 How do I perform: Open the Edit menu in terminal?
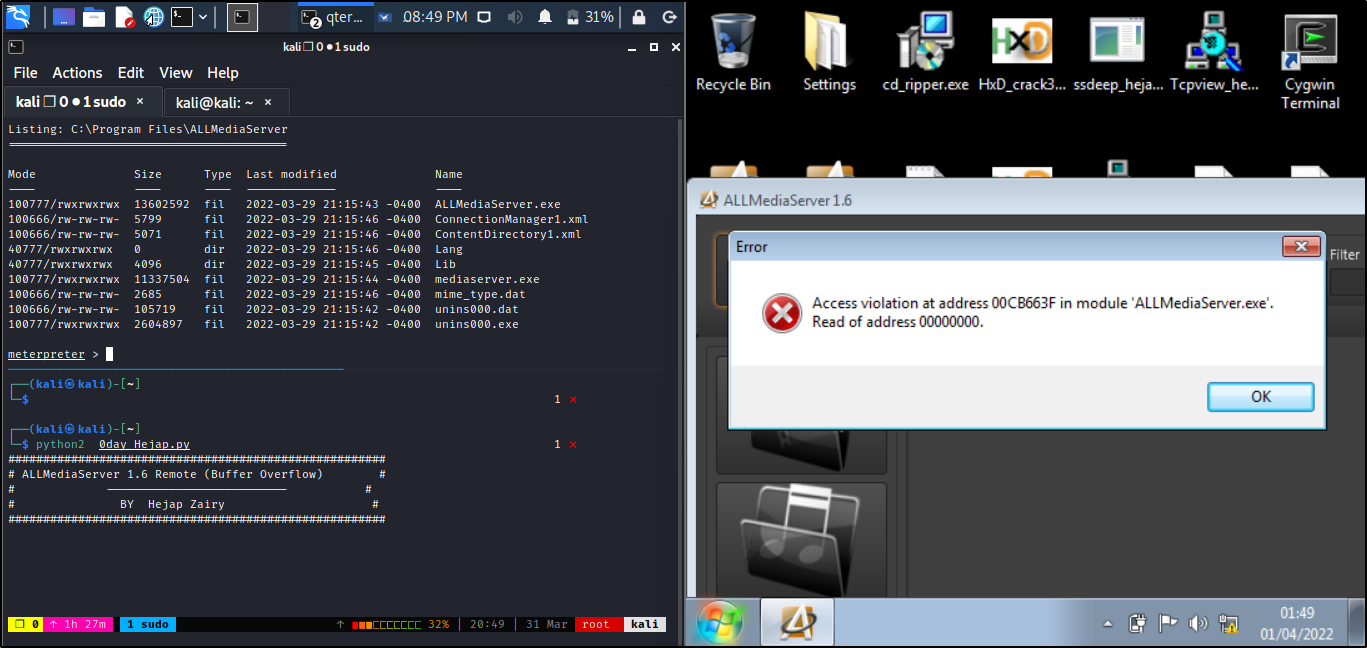(131, 73)
